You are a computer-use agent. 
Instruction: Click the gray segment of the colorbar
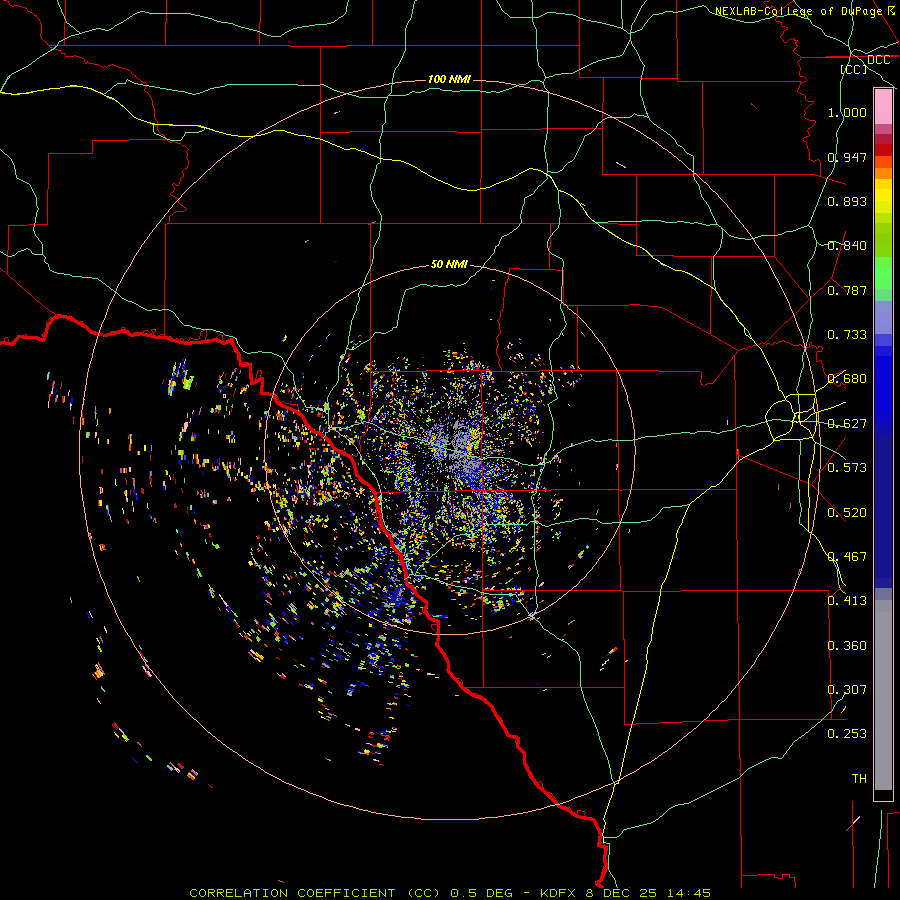(883, 695)
